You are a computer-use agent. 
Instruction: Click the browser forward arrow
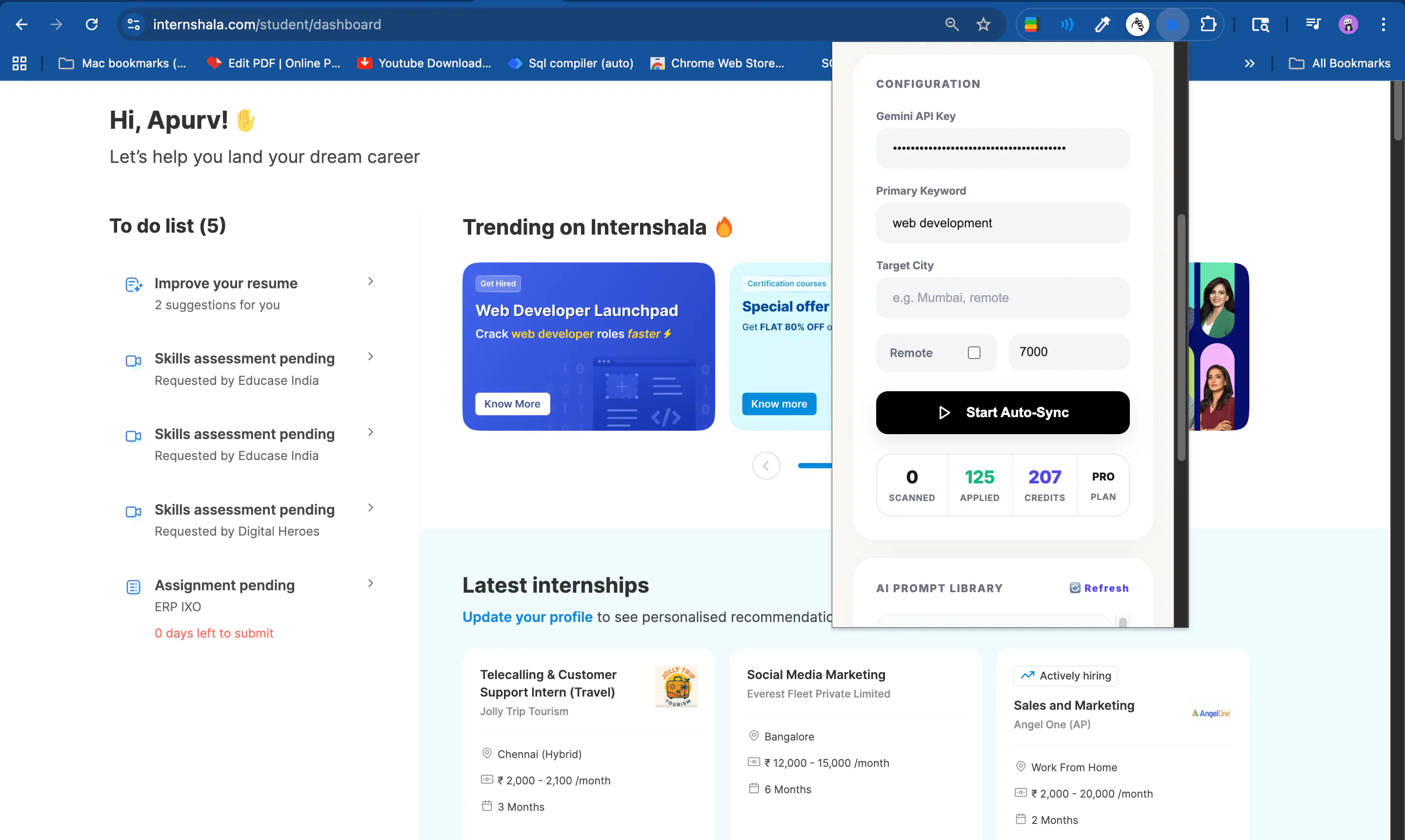coord(56,24)
